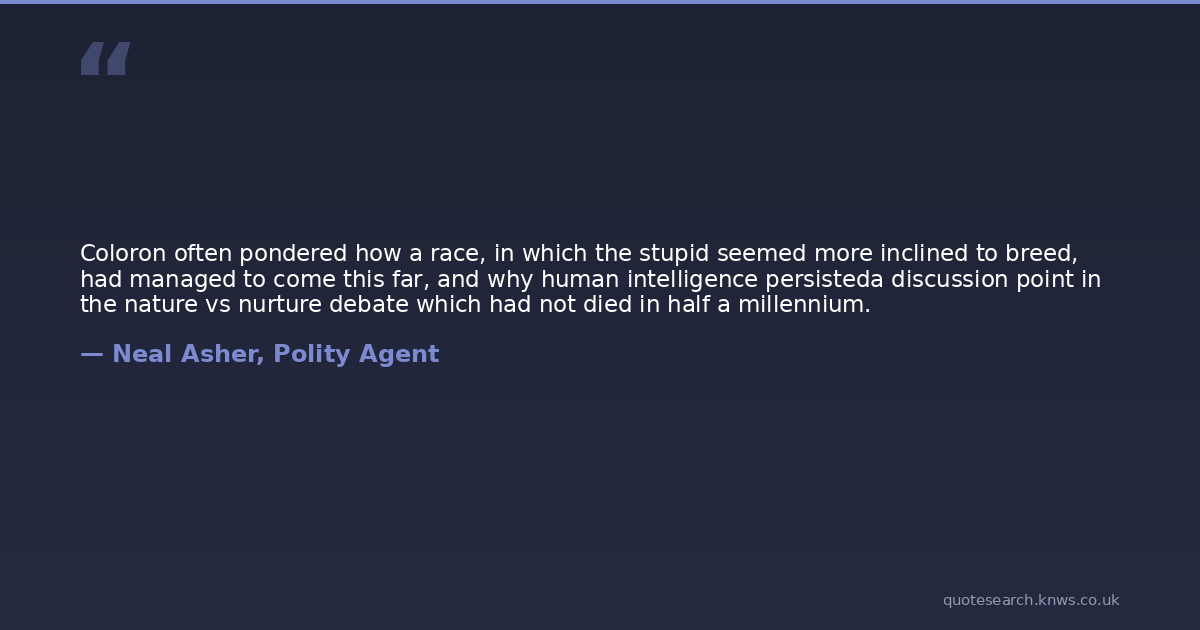The image size is (1200, 630).
Task: Click the phrase discussion point
Action: point(981,280)
